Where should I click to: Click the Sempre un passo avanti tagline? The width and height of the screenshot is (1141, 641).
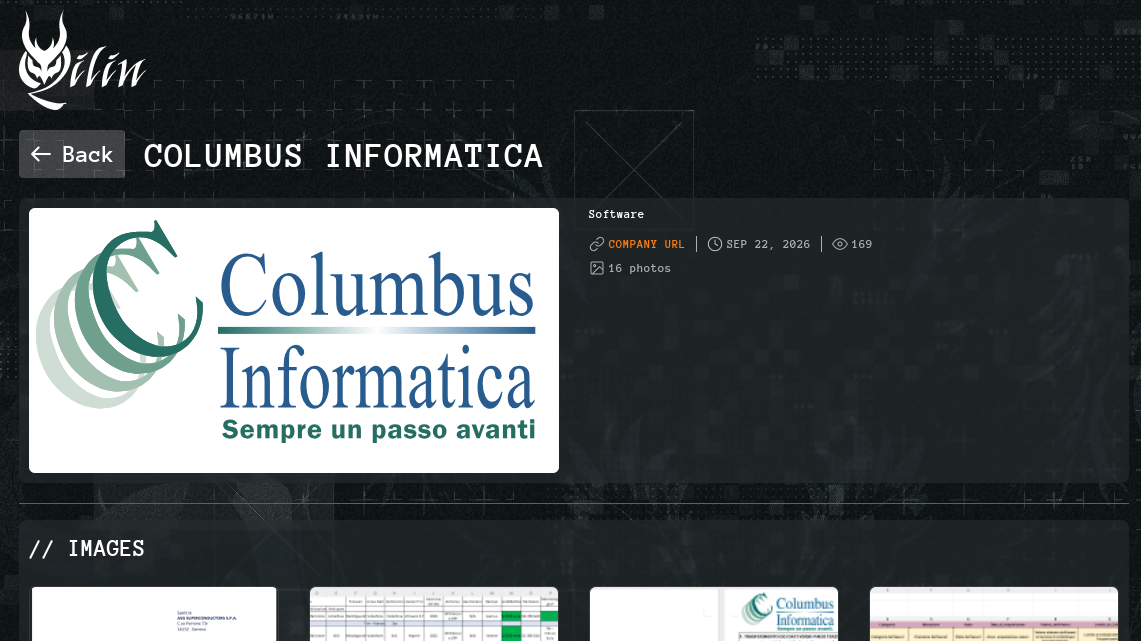[378, 429]
